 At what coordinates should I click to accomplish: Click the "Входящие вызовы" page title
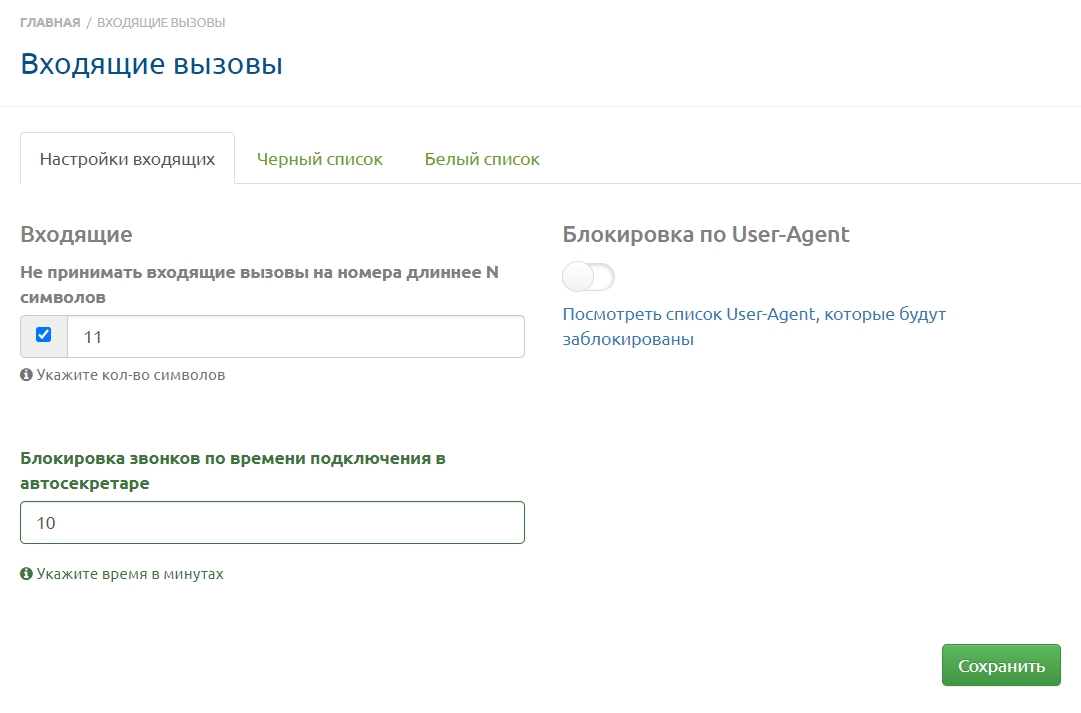151,65
